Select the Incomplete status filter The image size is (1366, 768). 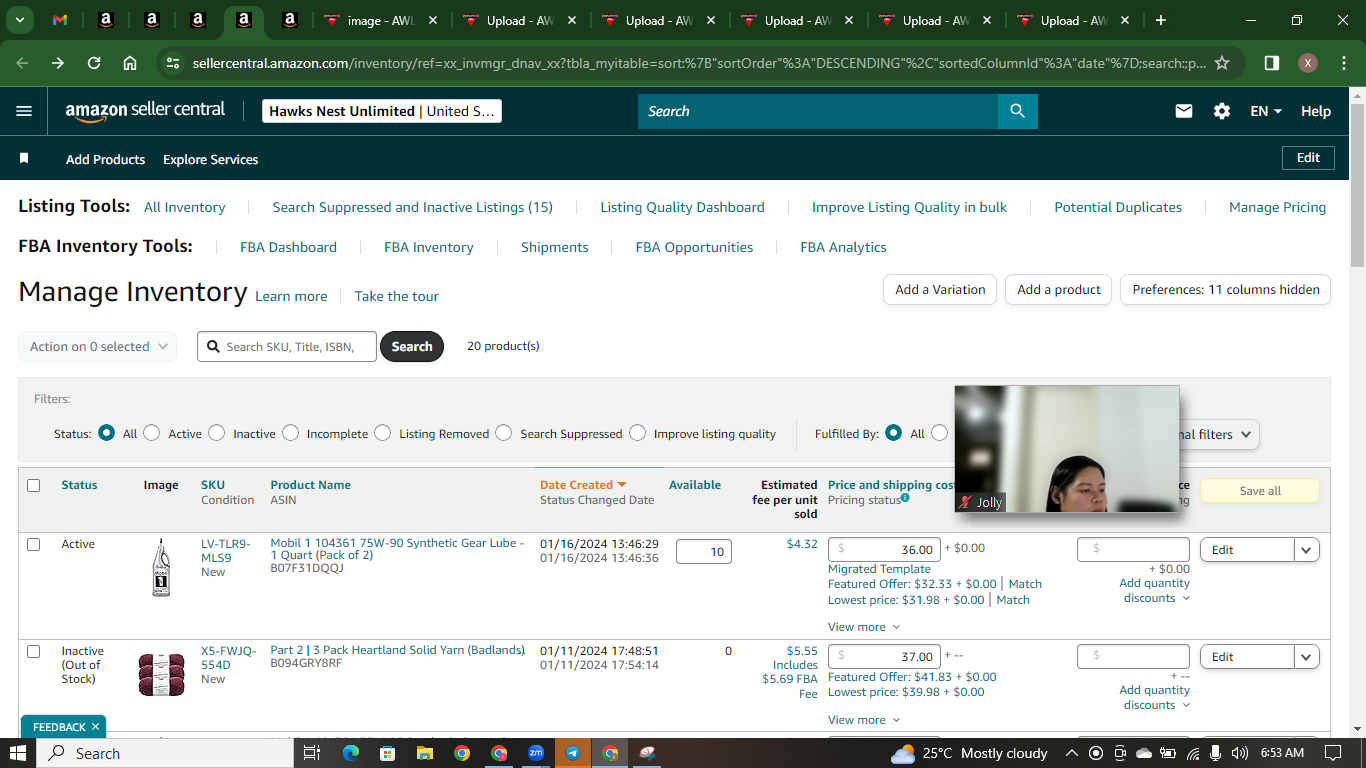(x=291, y=433)
